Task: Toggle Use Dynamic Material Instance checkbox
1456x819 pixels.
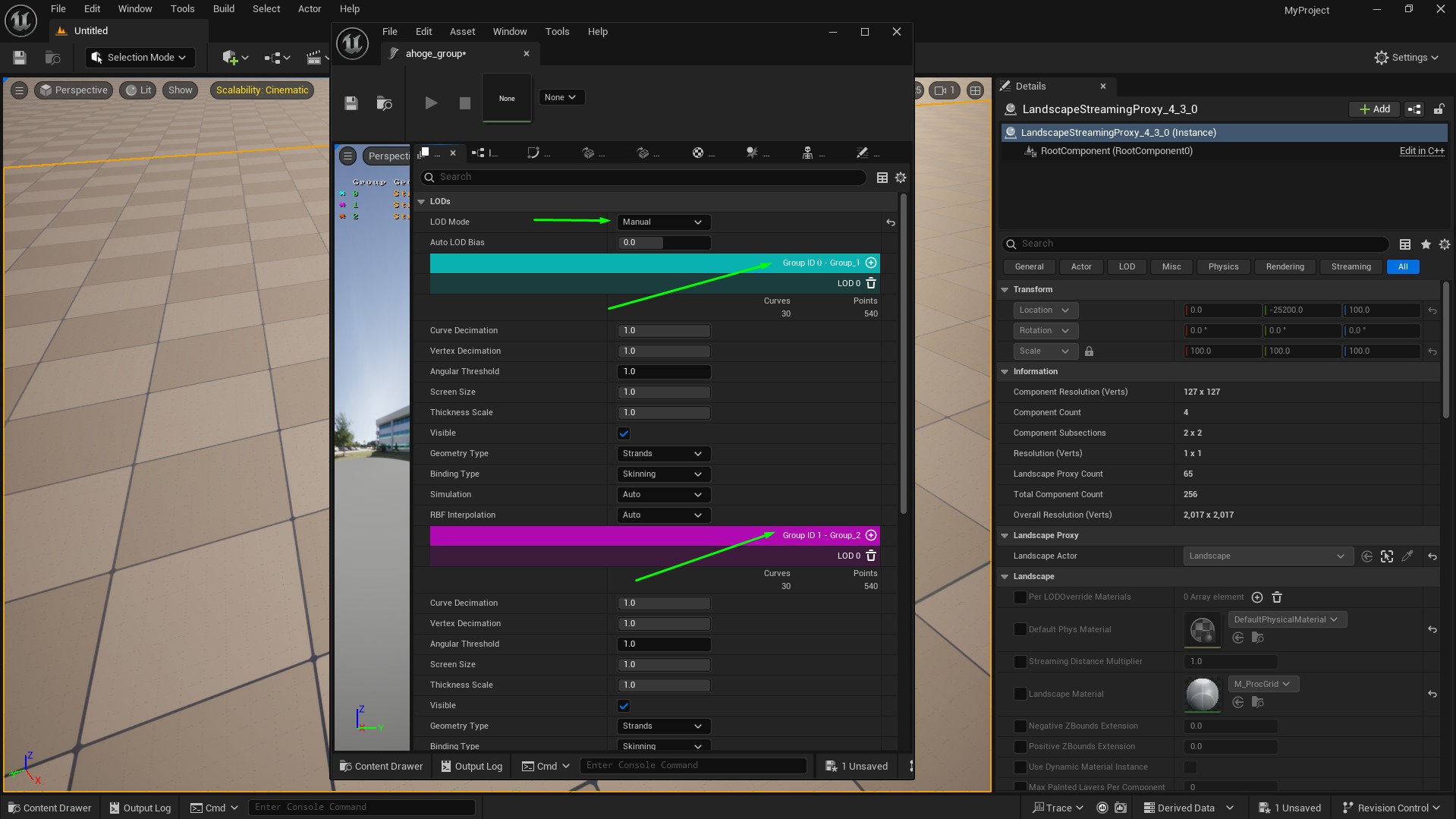Action: click(x=1190, y=767)
